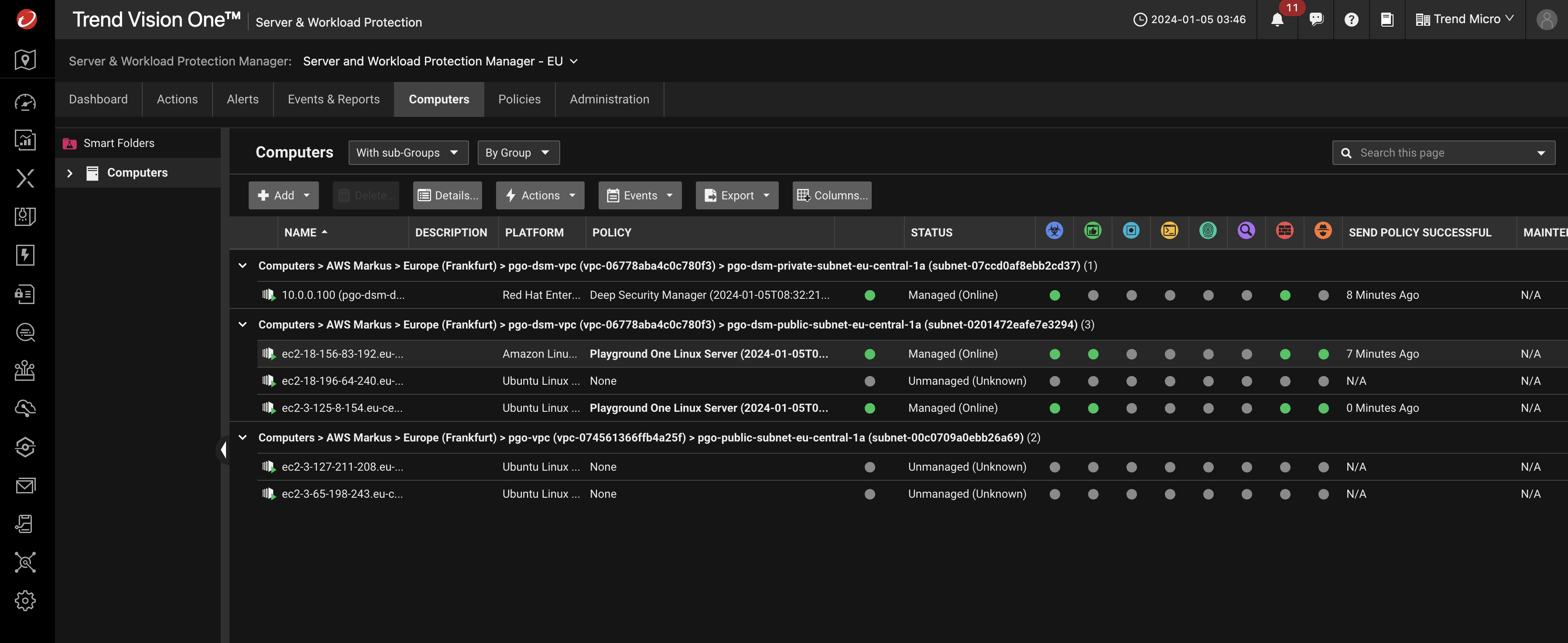The height and width of the screenshot is (643, 1568).
Task: Click the Columns... button
Action: [x=832, y=195]
